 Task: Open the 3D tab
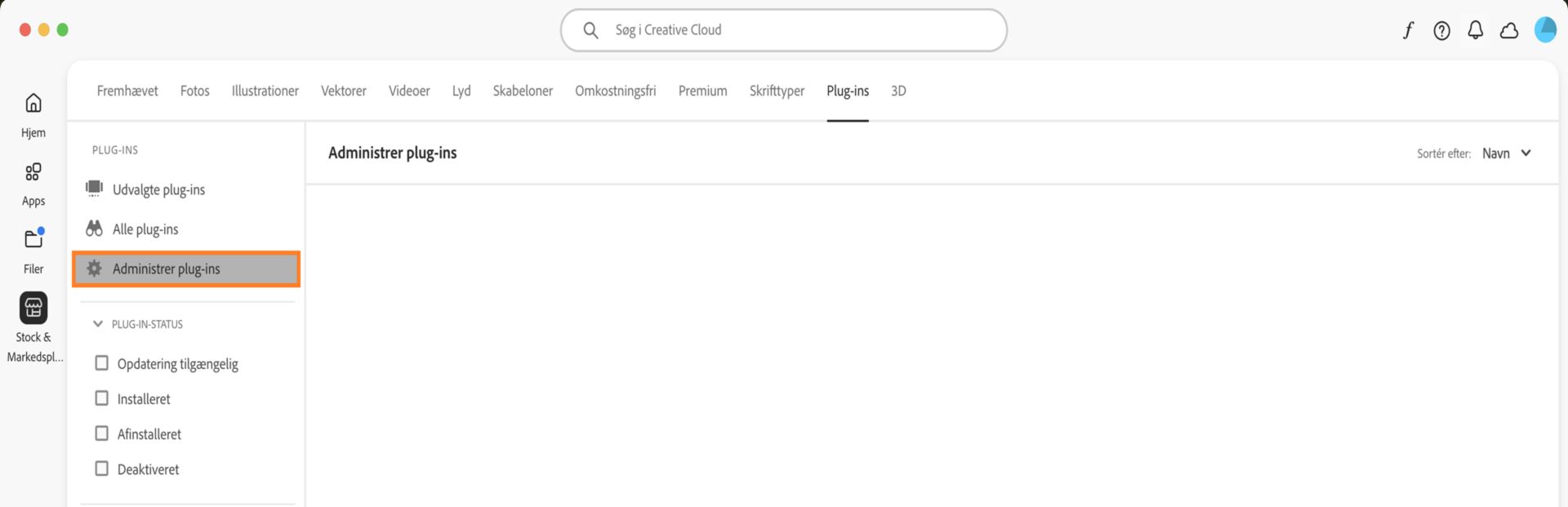(898, 91)
